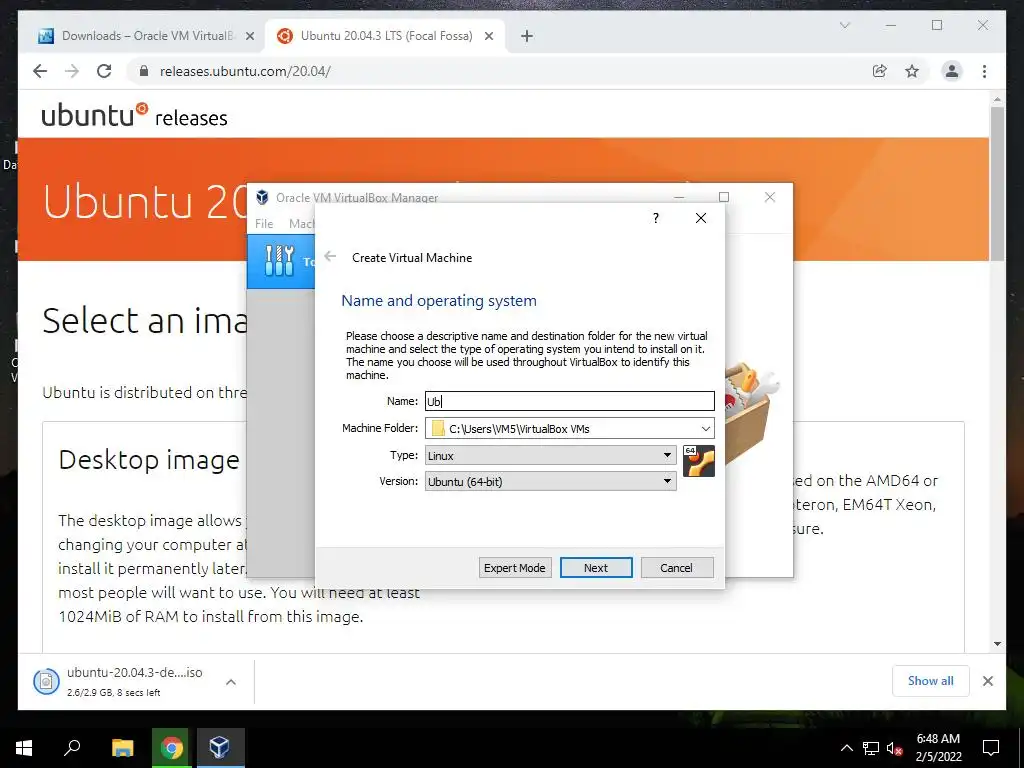Open a new Chrome tab
This screenshot has width=1024, height=768.
click(x=527, y=36)
